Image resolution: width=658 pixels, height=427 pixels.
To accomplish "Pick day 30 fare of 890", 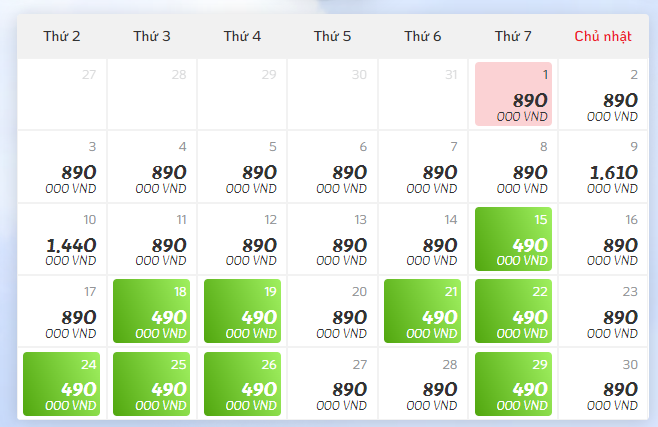I will (x=603, y=383).
